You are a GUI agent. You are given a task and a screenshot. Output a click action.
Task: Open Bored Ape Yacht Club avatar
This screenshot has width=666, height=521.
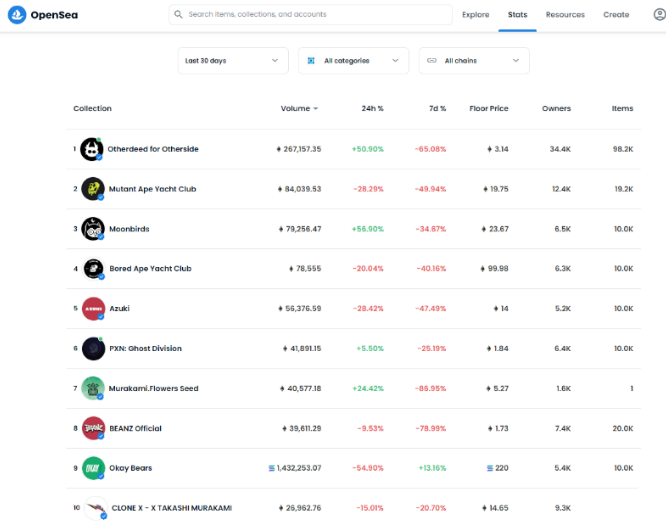coord(93,269)
